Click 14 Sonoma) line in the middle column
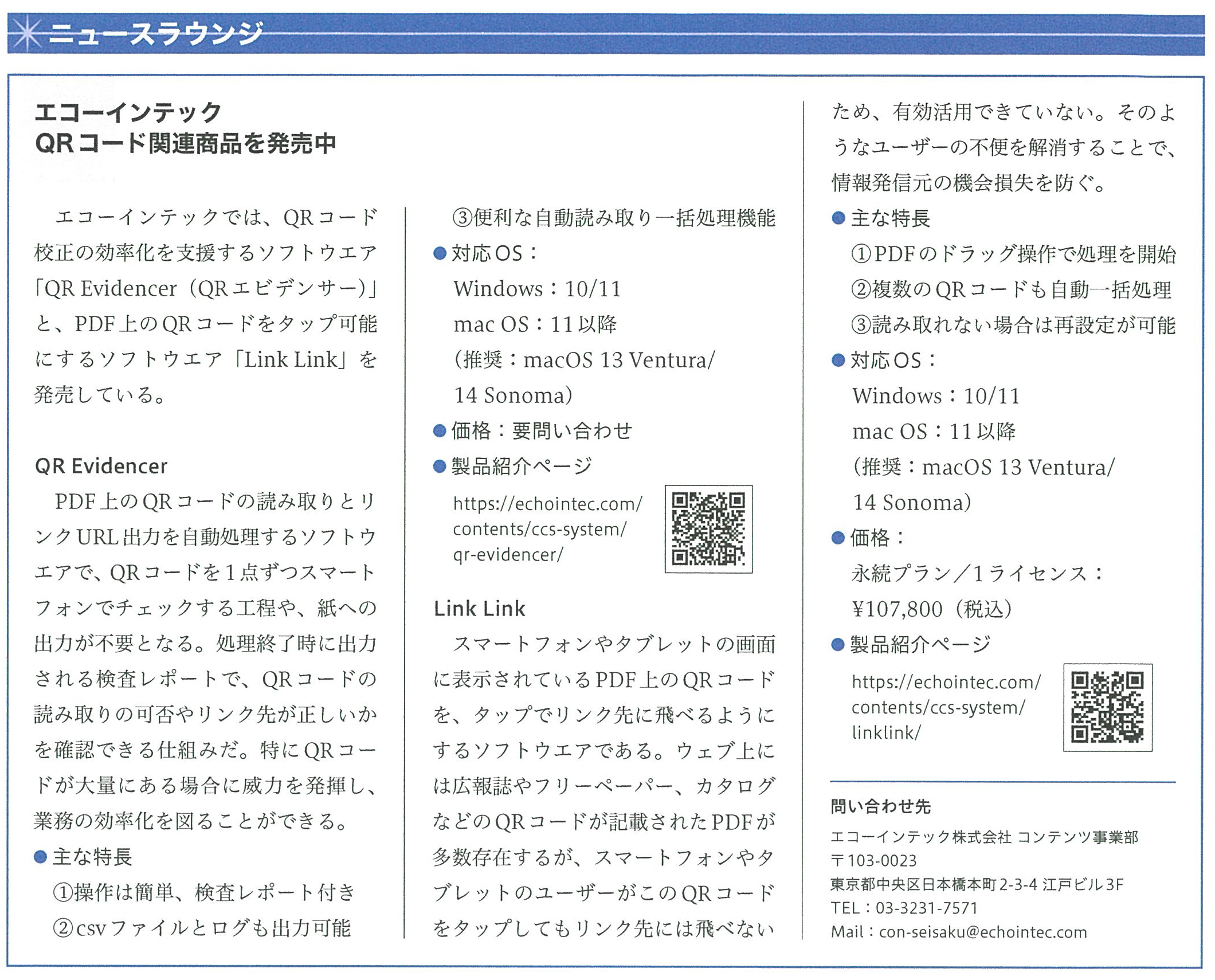This screenshot has height=980, width=1215. pyautogui.click(x=513, y=395)
